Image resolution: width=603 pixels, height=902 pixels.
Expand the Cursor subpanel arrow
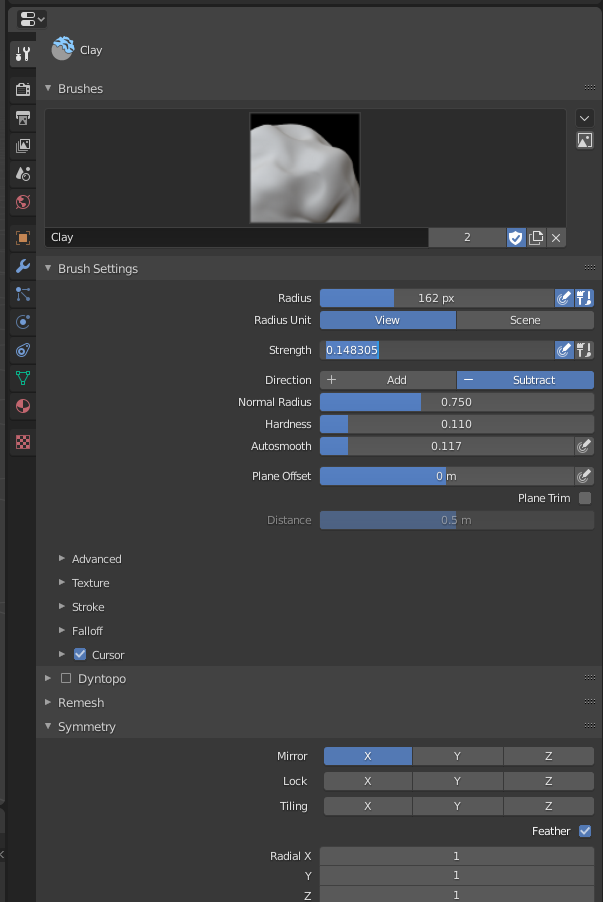click(x=62, y=654)
